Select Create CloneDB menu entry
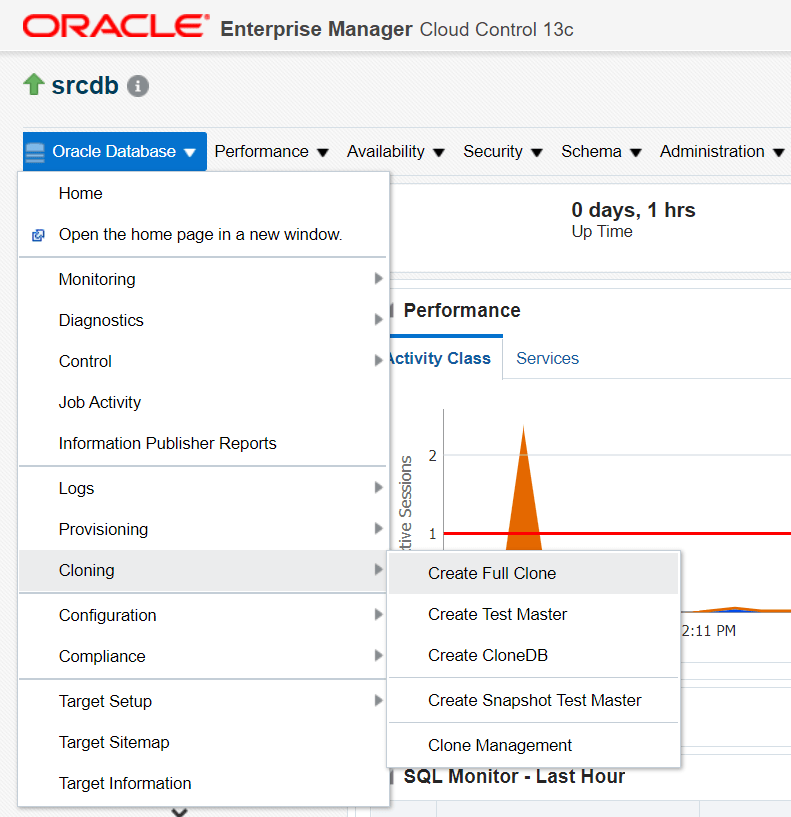Viewport: 791px width, 817px height. (x=487, y=655)
